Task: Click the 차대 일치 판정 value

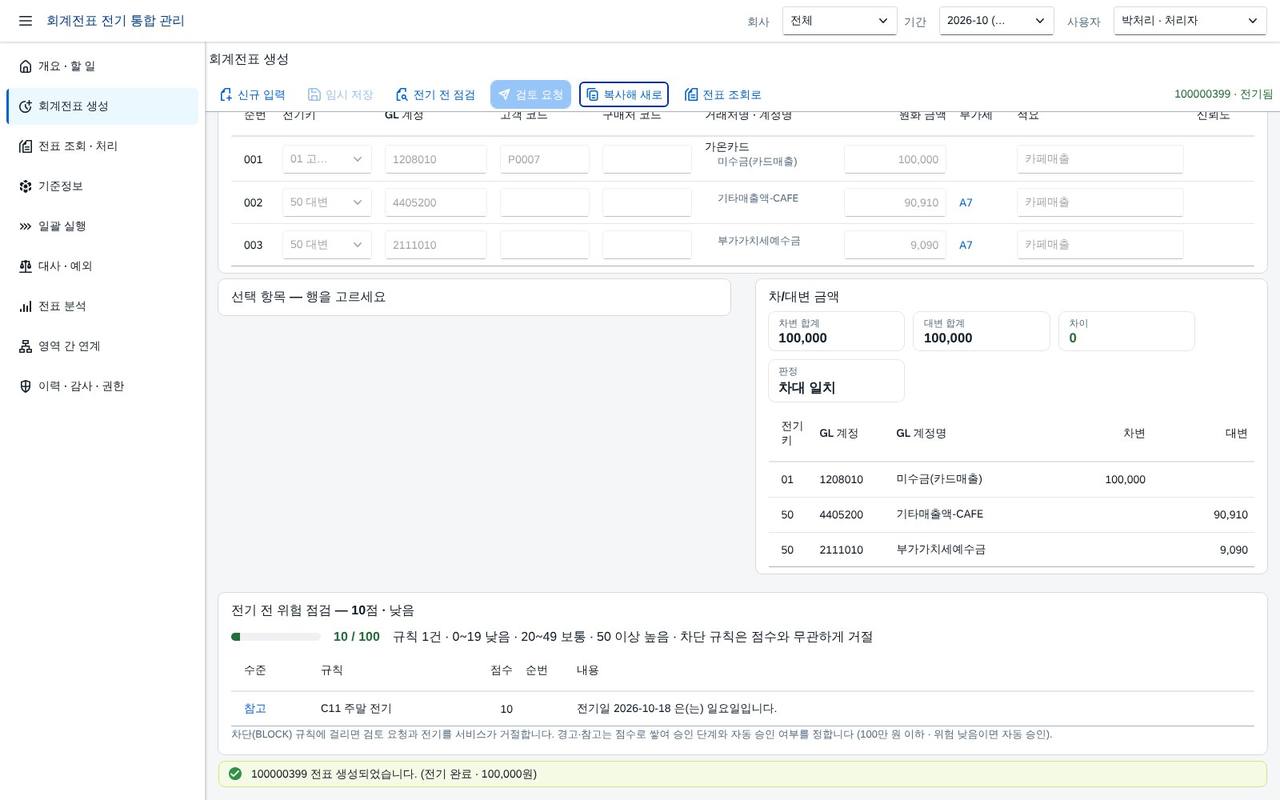Action: click(x=807, y=388)
